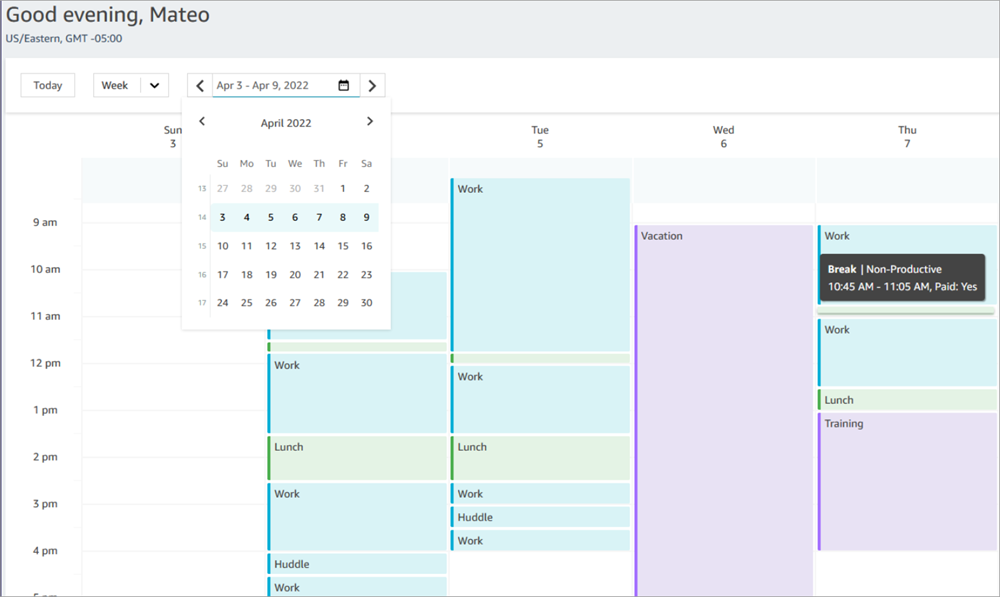Open Thursday's Lunch block
The image size is (1000, 597).
point(908,400)
